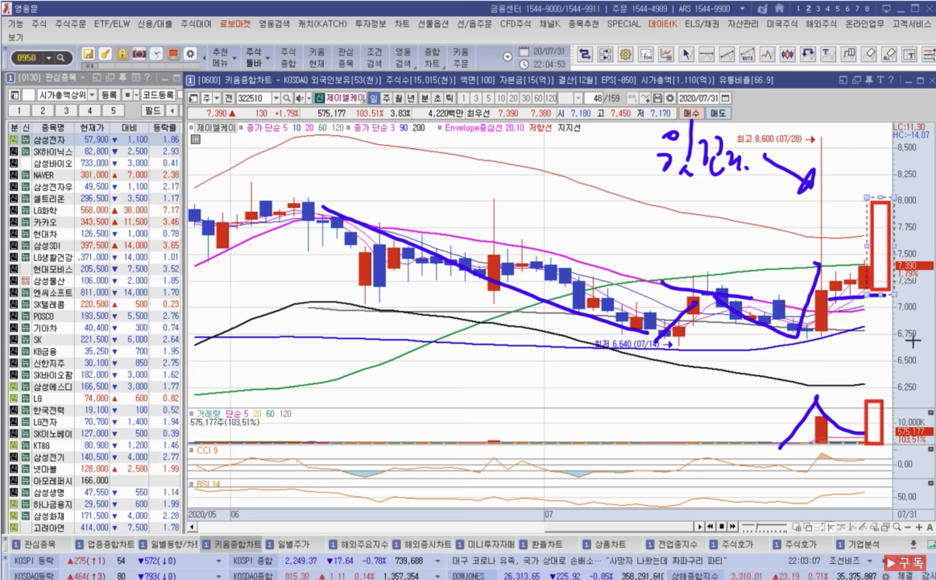
Task: Click the help question mark in chart window
Action: point(889,79)
